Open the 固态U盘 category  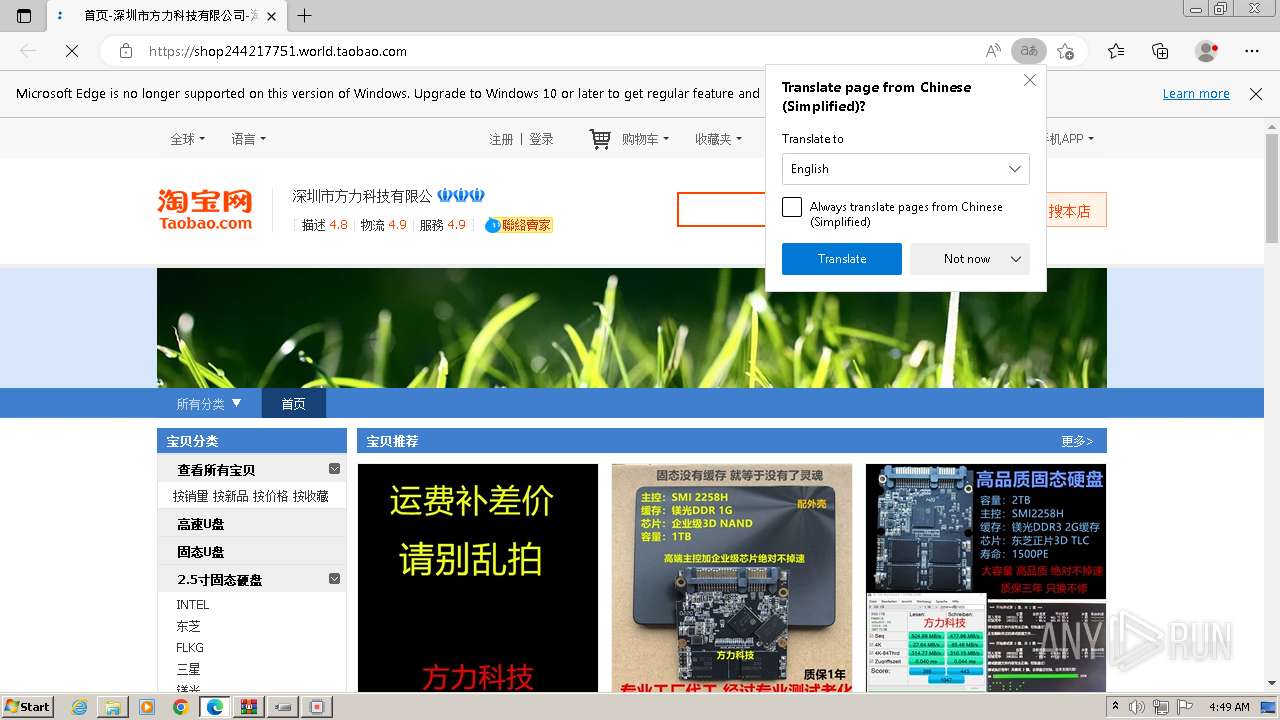click(x=201, y=552)
